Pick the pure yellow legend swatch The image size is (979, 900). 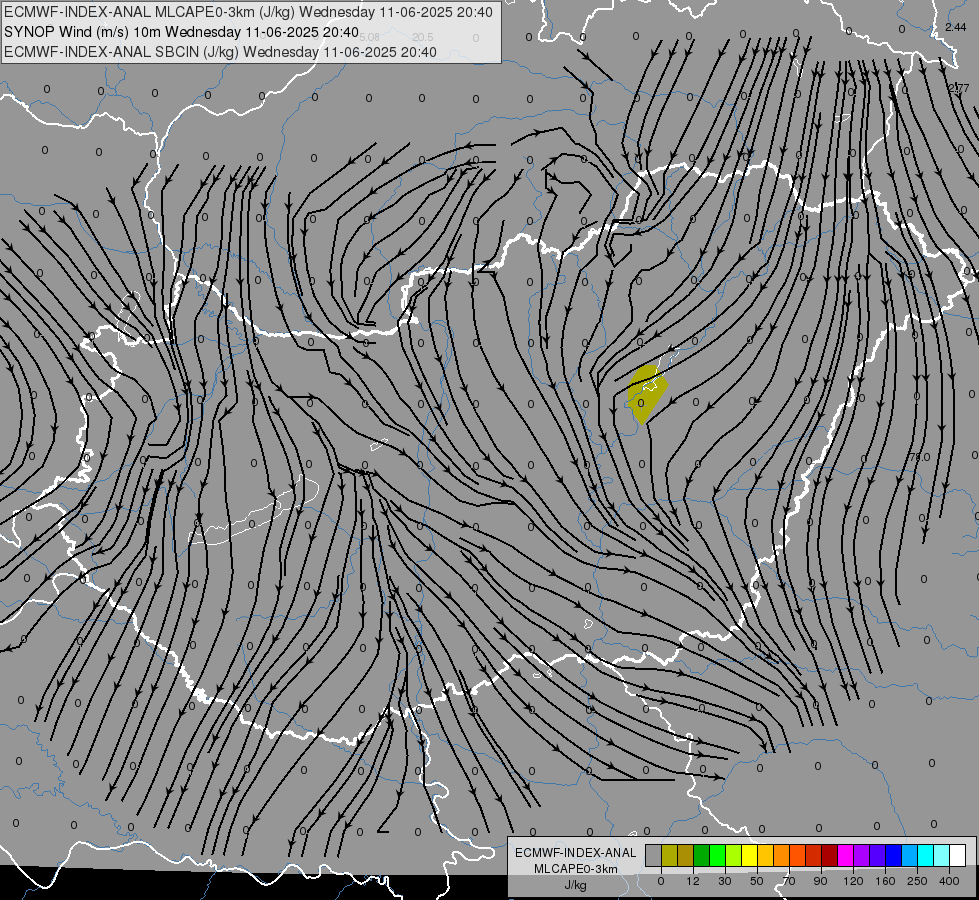pyautogui.click(x=750, y=855)
